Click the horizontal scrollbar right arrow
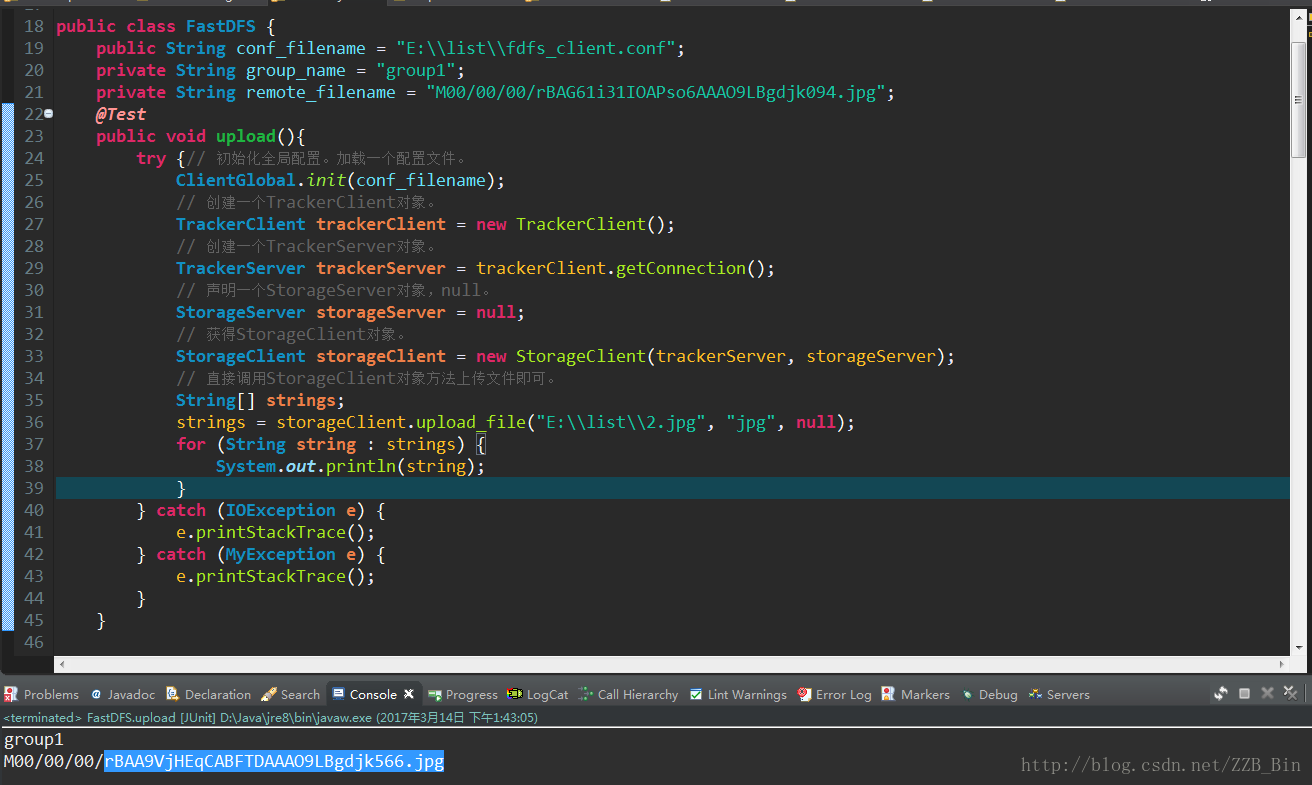The width and height of the screenshot is (1312, 785). (x=1283, y=664)
